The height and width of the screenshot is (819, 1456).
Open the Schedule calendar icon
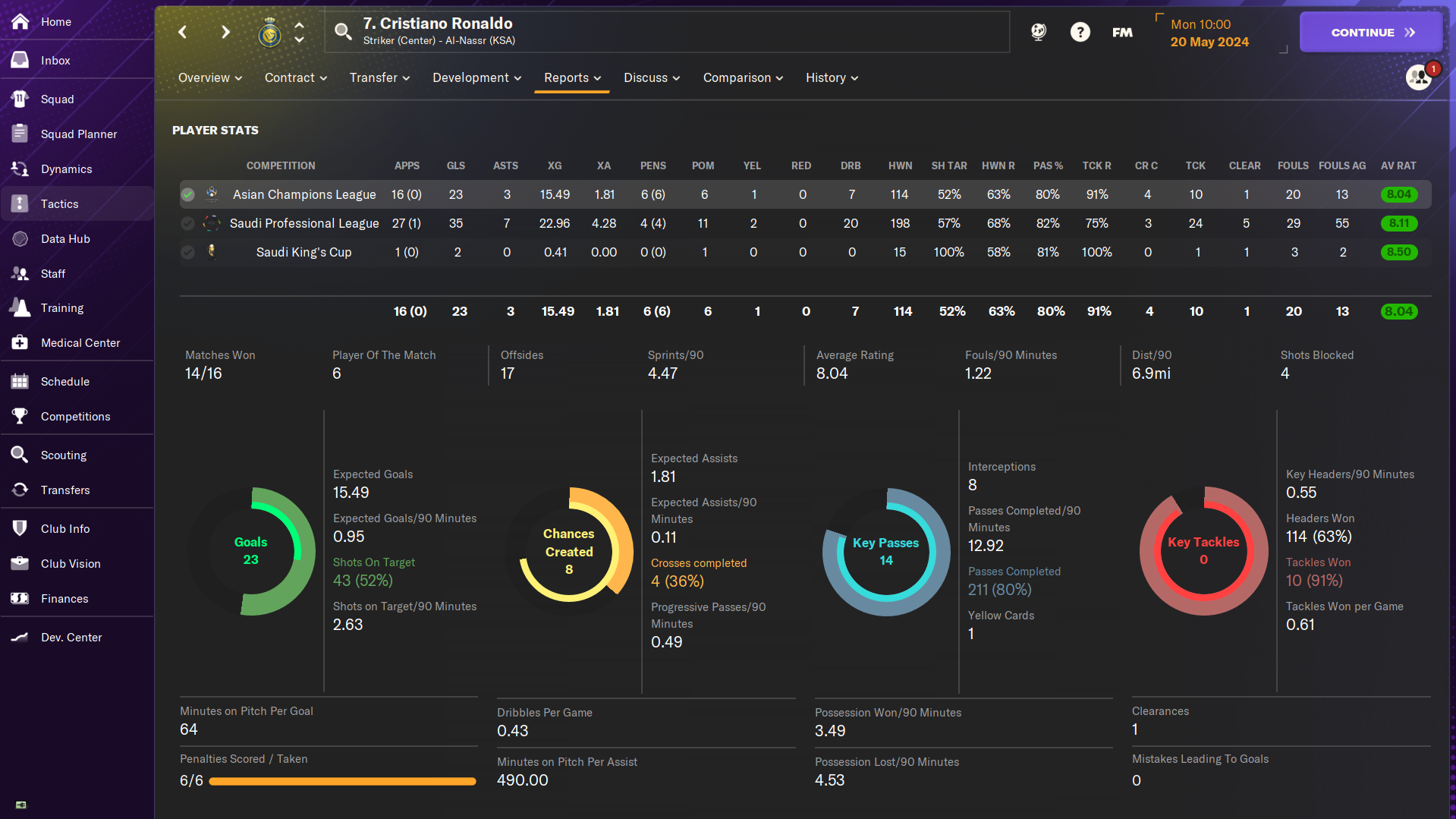(20, 381)
